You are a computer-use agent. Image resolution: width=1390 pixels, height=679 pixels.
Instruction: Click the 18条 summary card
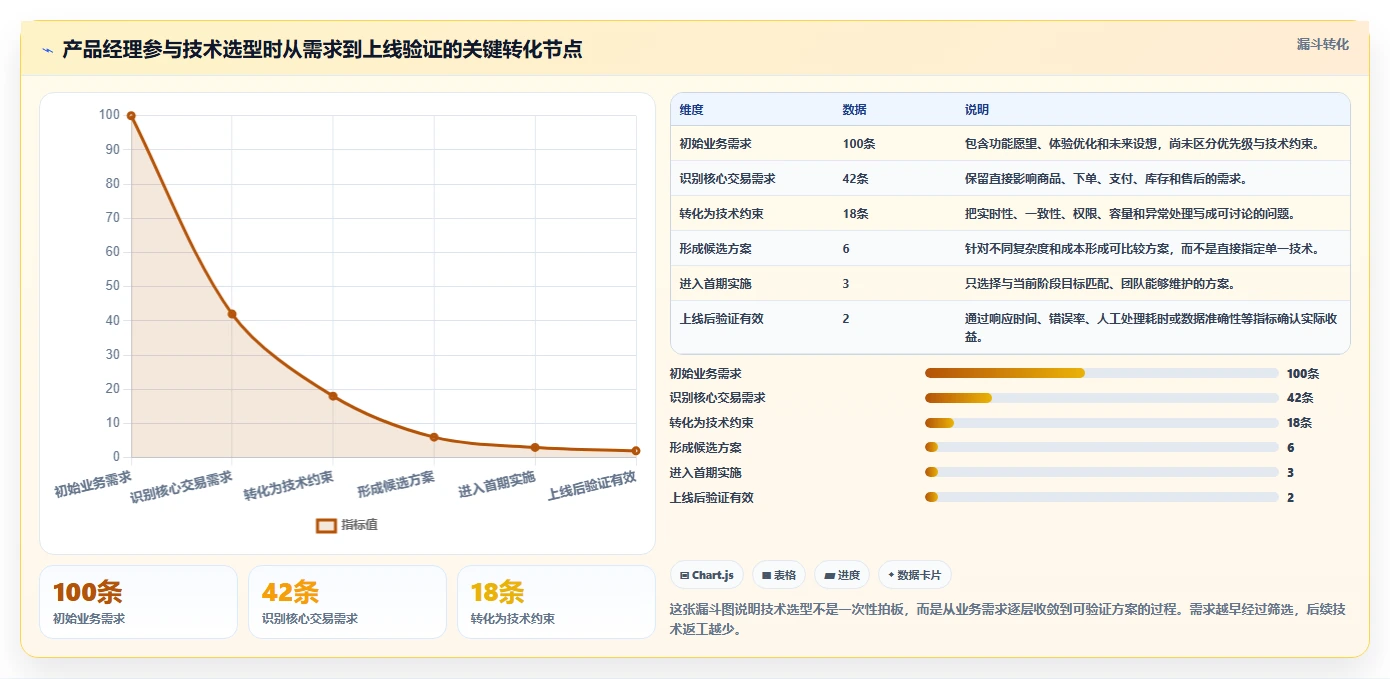556,602
